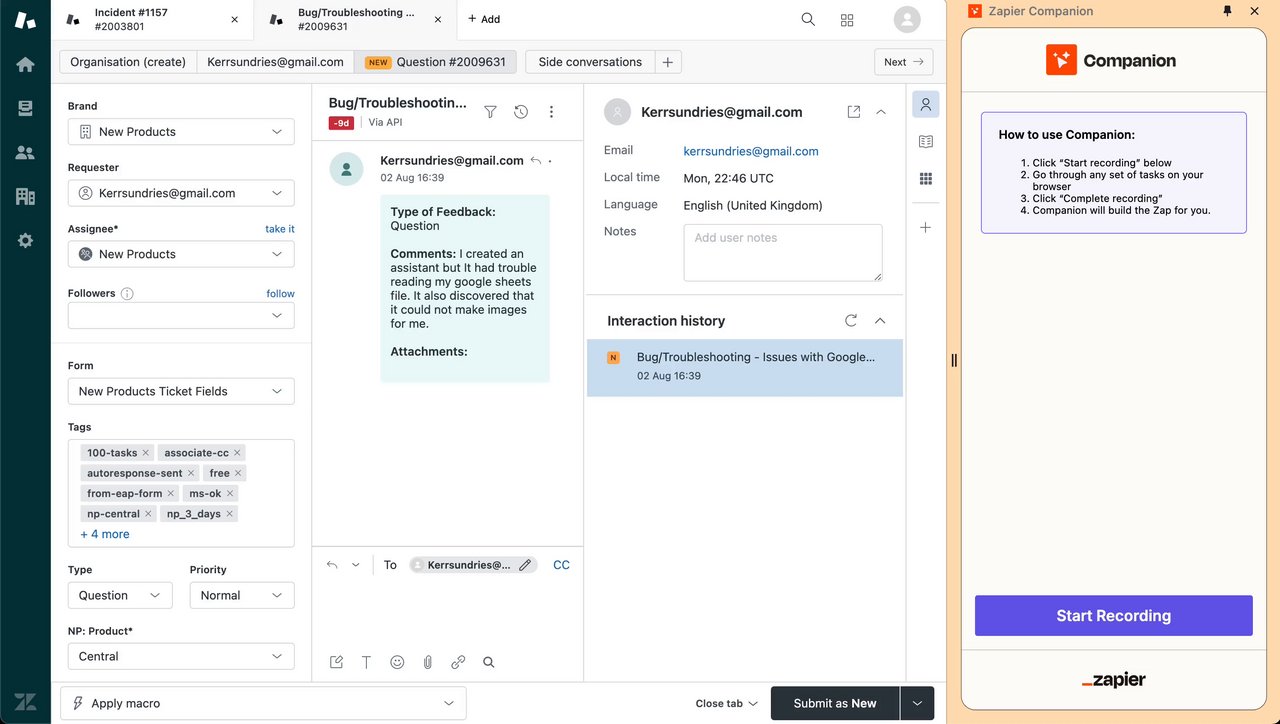Open the Form dropdown New Products Ticket Fields

(x=181, y=391)
